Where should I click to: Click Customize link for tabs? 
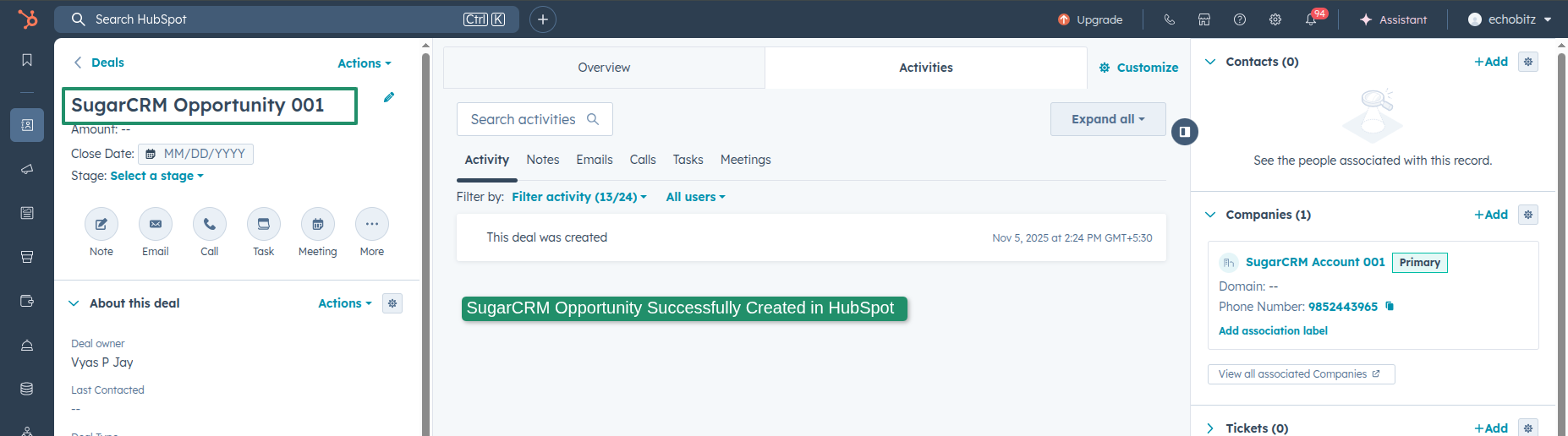1138,68
